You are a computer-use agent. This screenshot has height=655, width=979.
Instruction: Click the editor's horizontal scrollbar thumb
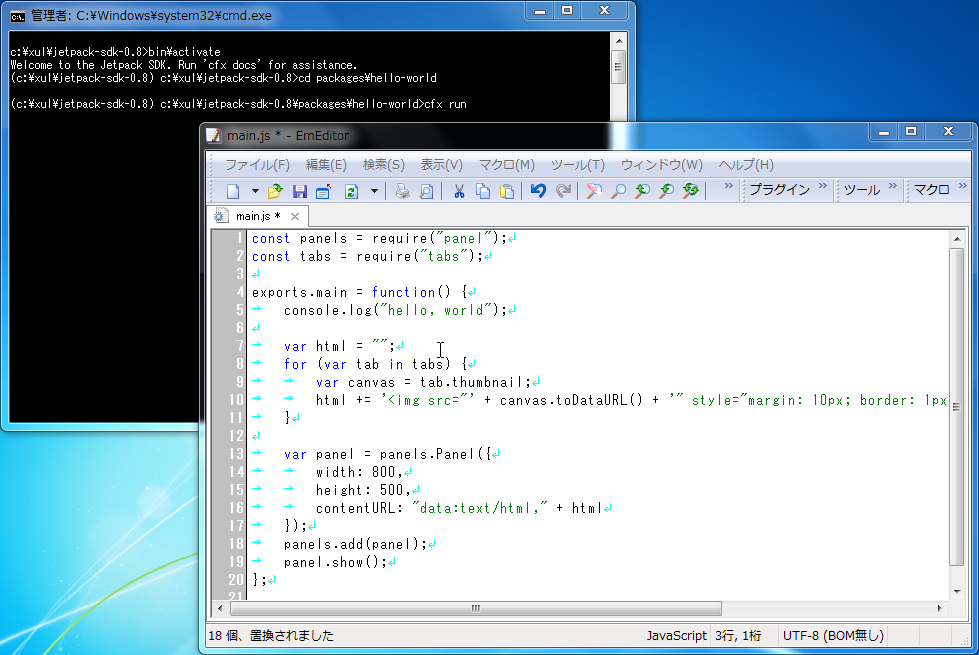tap(475, 608)
